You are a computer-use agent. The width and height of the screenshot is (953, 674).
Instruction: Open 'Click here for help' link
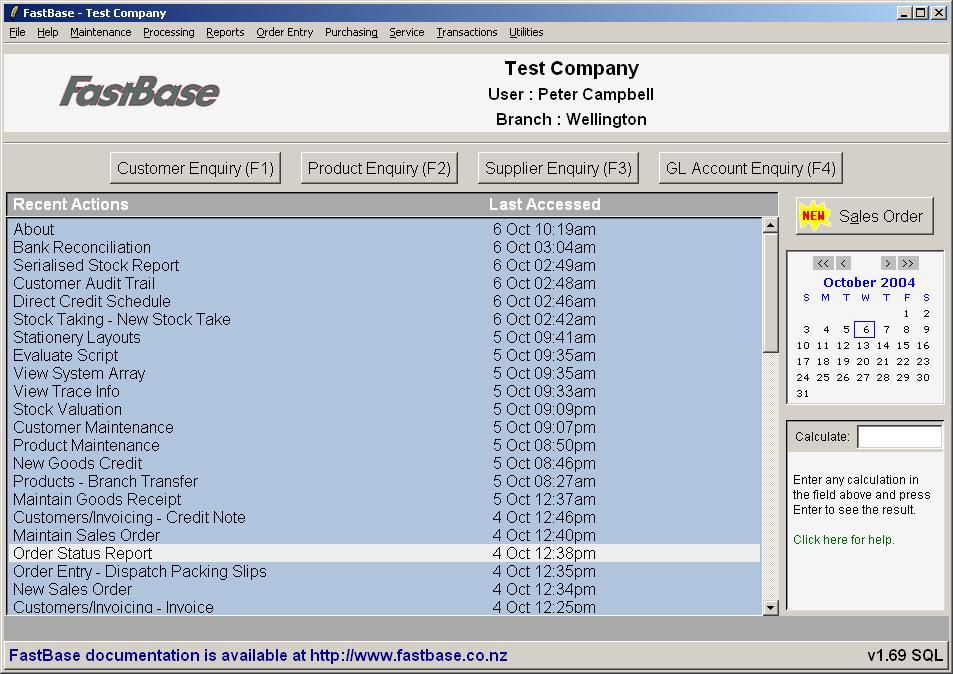[843, 540]
